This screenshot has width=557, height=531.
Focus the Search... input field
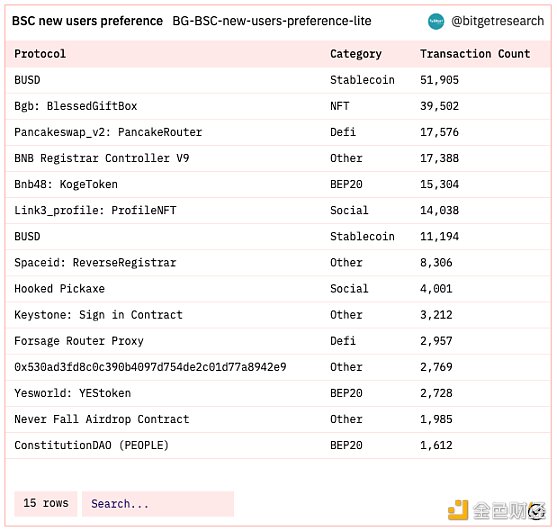pyautogui.click(x=158, y=504)
